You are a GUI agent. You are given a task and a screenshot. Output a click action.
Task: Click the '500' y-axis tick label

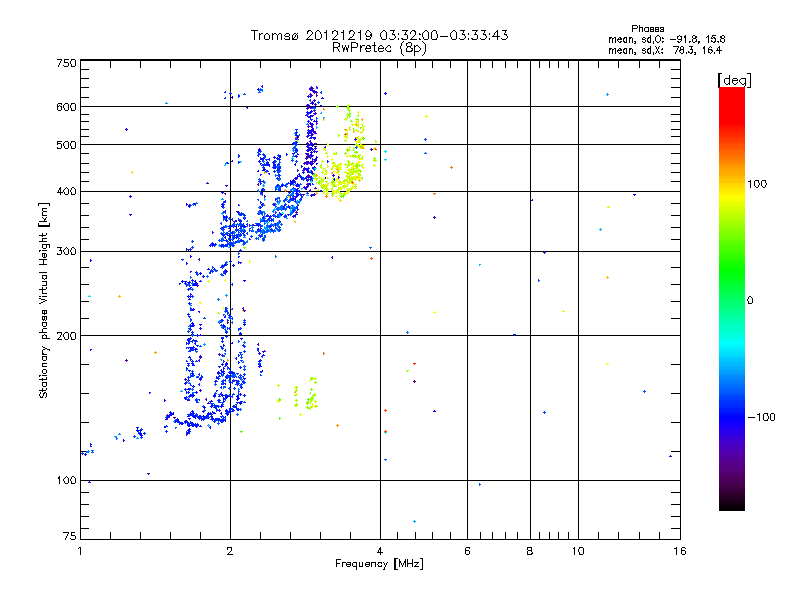pyautogui.click(x=66, y=145)
